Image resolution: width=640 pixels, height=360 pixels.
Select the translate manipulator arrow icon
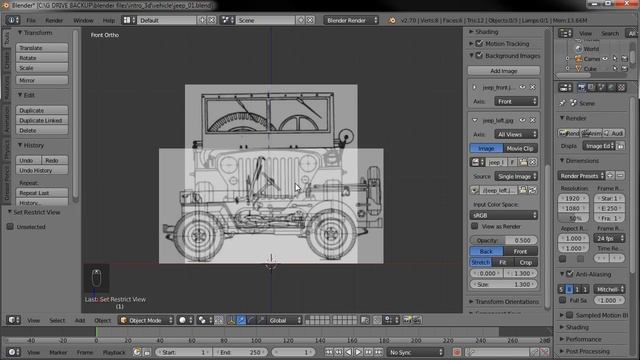241,320
